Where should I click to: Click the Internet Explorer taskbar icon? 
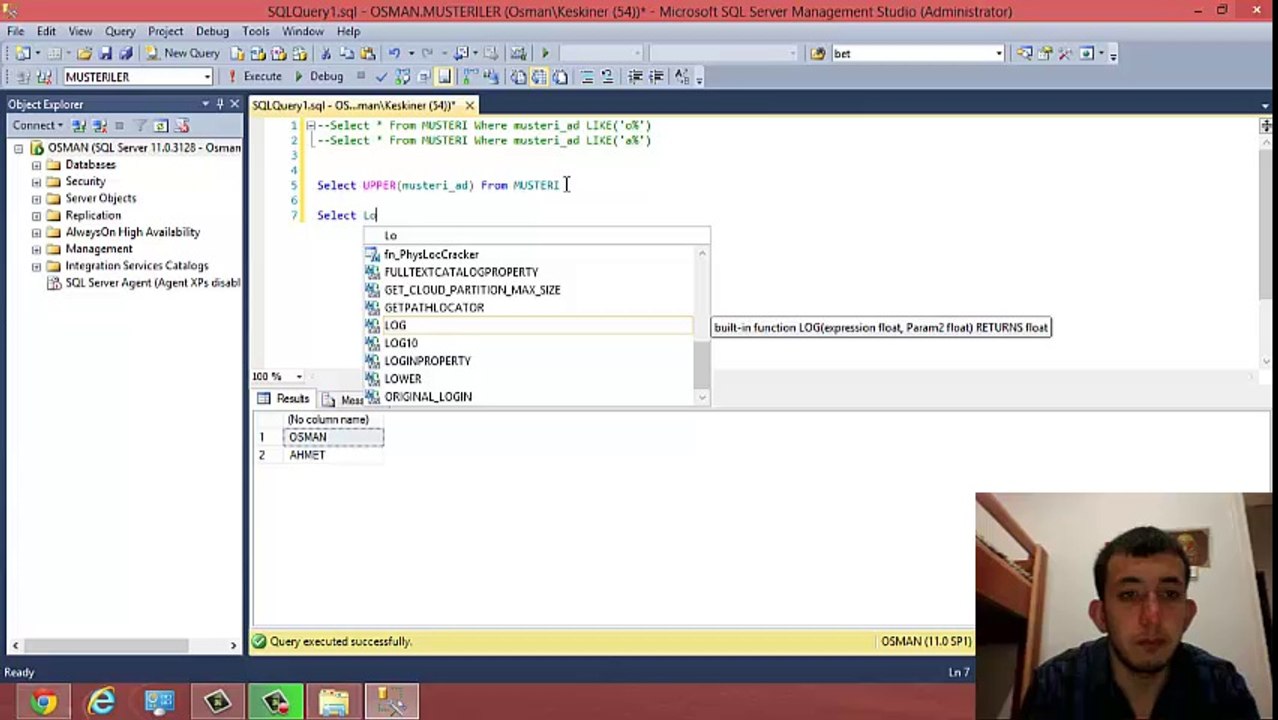point(102,702)
